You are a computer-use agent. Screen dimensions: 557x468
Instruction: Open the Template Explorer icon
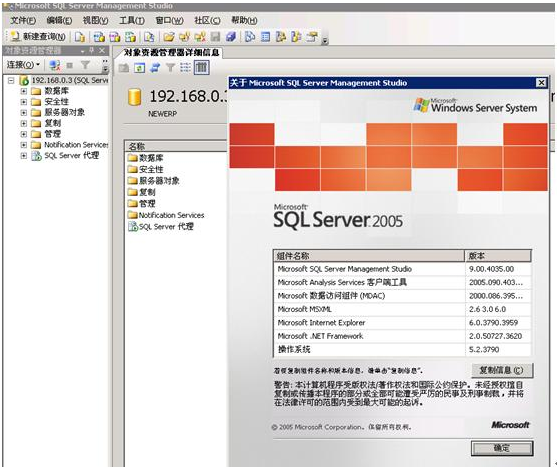point(296,36)
